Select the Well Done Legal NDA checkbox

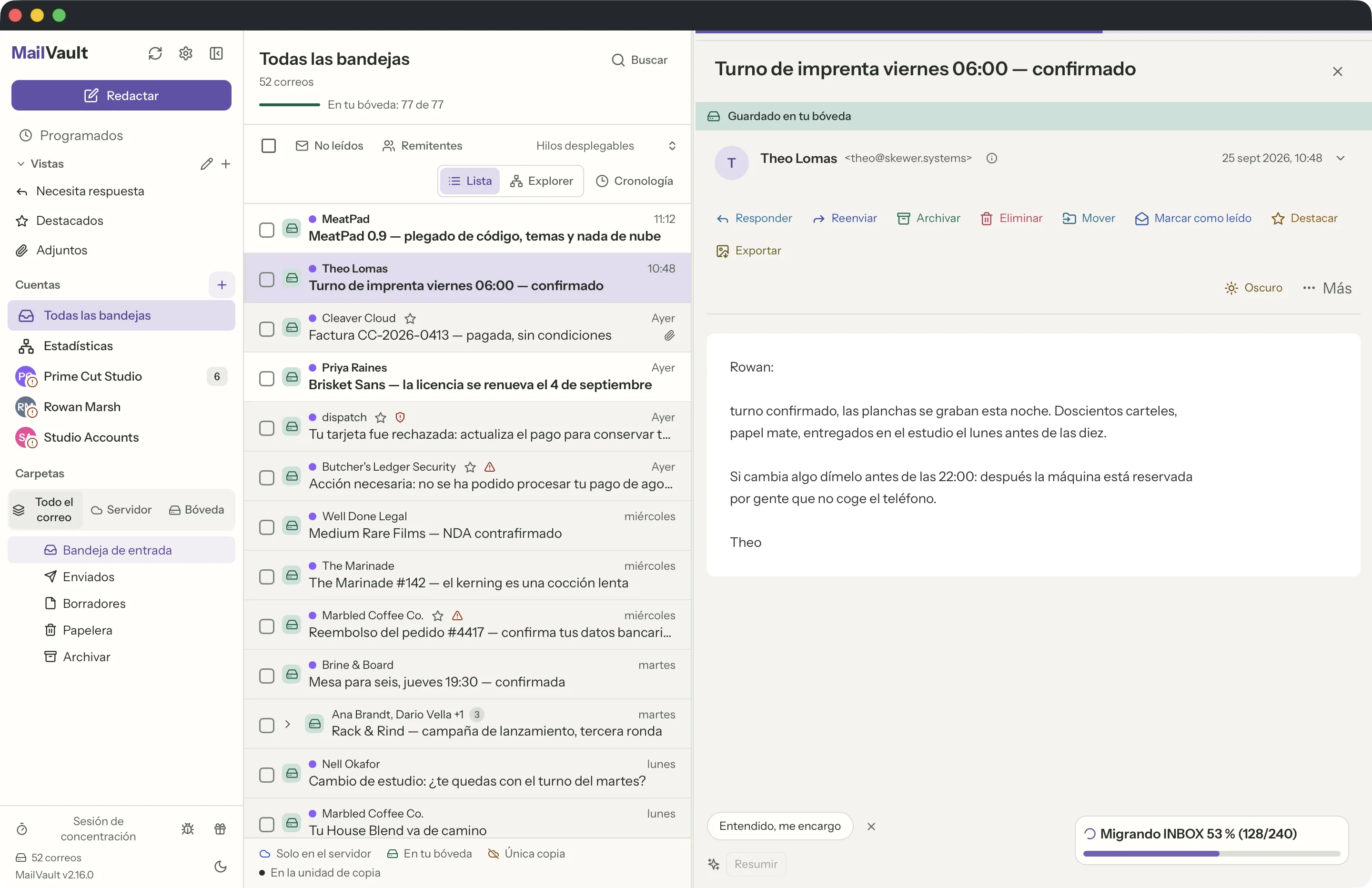266,528
